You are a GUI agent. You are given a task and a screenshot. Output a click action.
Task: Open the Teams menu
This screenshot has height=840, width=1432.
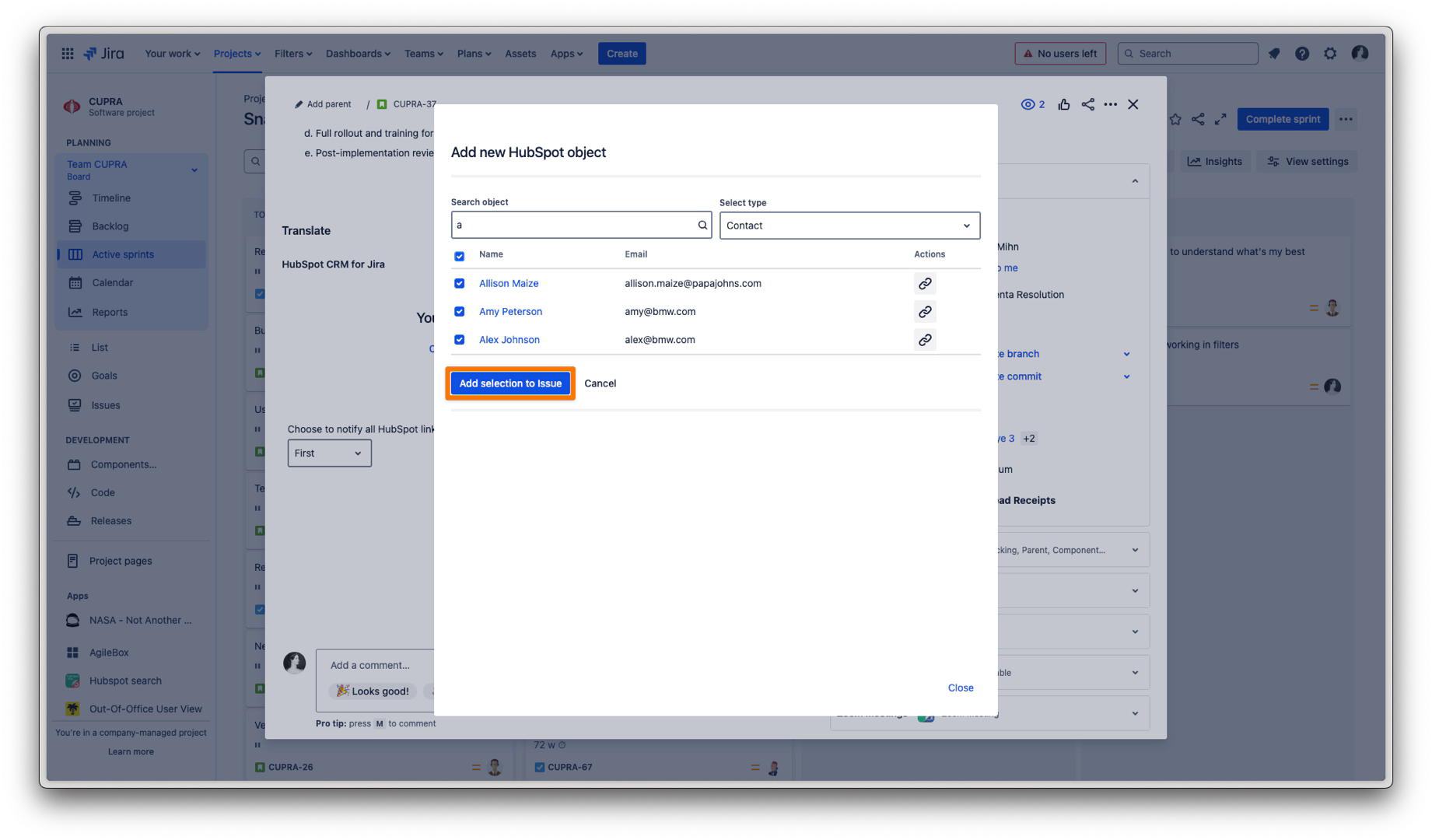coord(423,54)
